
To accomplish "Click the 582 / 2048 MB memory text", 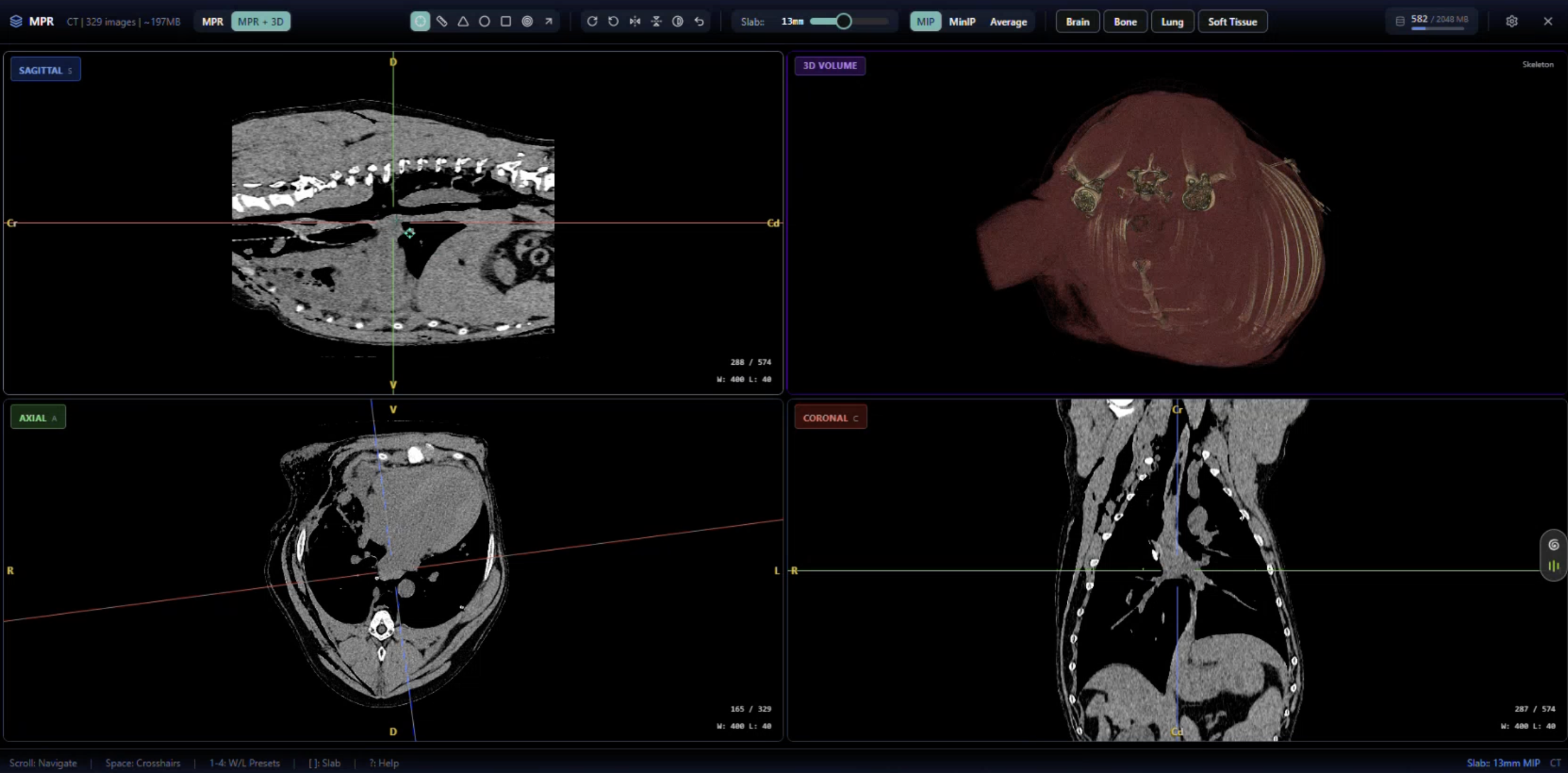I will pyautogui.click(x=1439, y=19).
